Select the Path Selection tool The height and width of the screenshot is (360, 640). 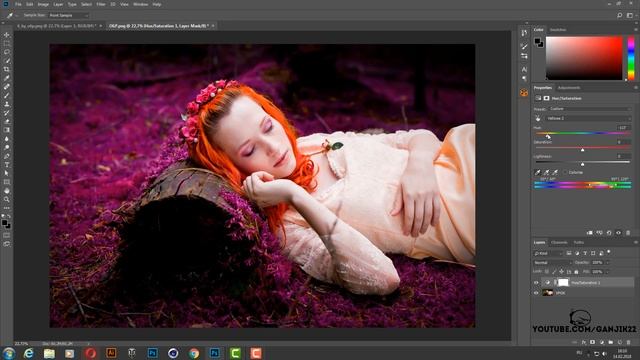(7, 173)
